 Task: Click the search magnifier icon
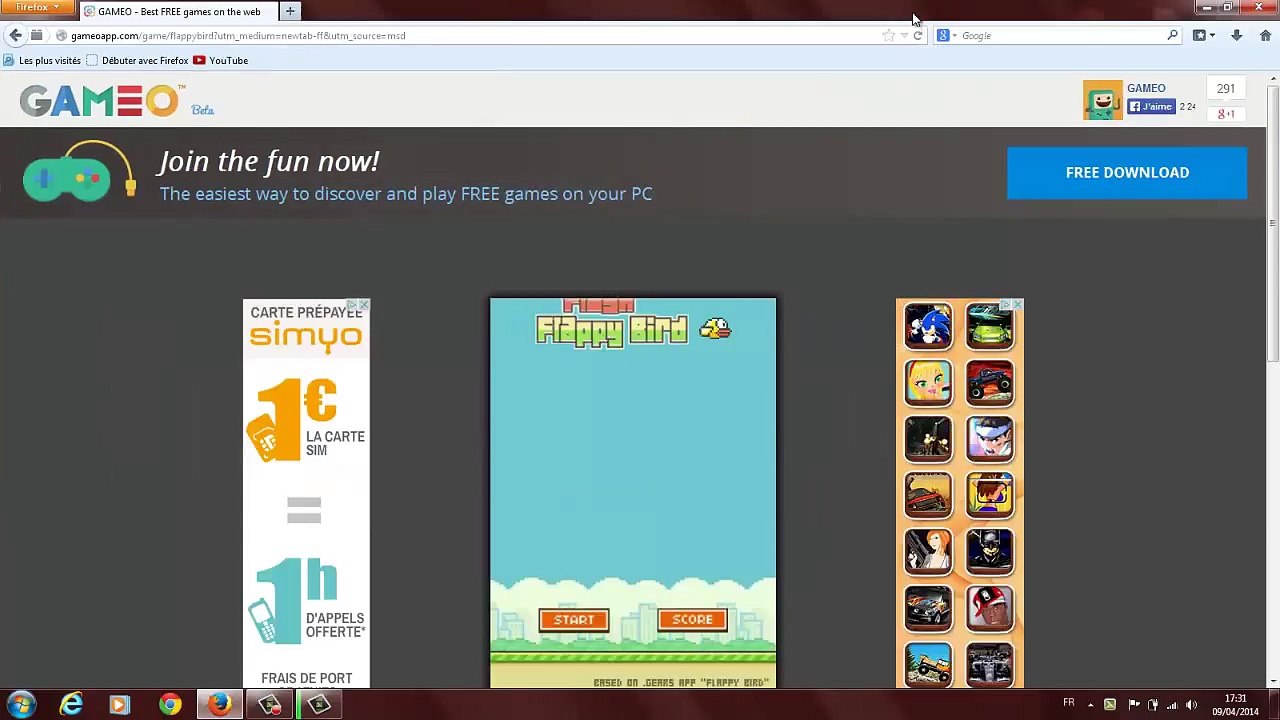tap(1173, 35)
